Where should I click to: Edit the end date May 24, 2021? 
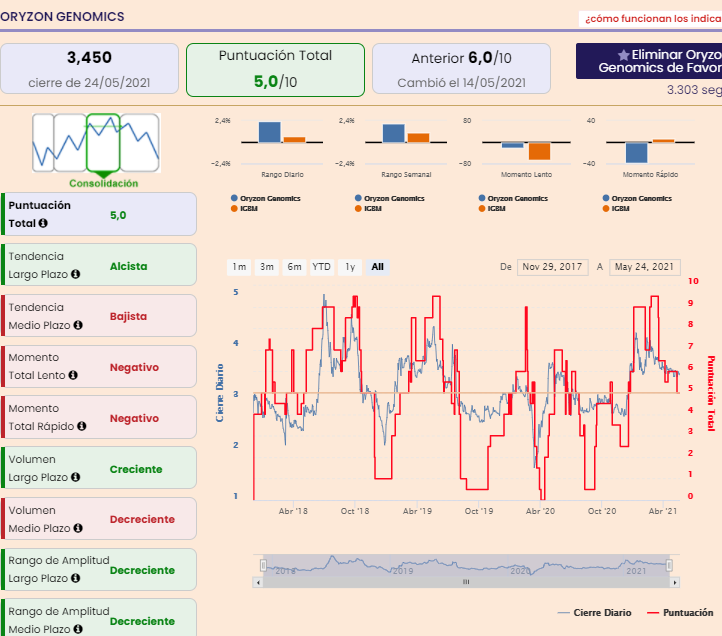point(645,267)
